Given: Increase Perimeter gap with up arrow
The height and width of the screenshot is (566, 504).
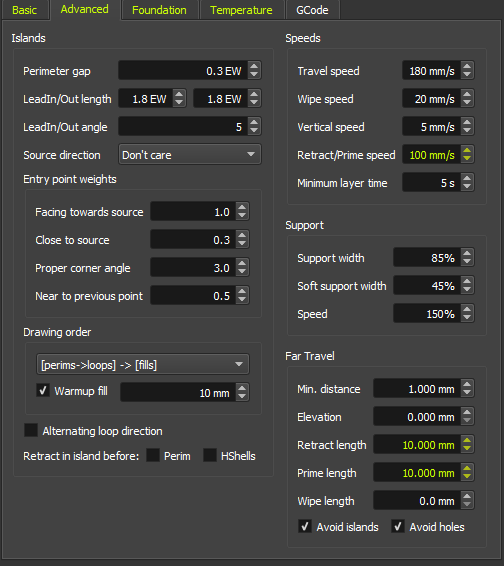Looking at the screenshot, I should [x=254, y=66].
